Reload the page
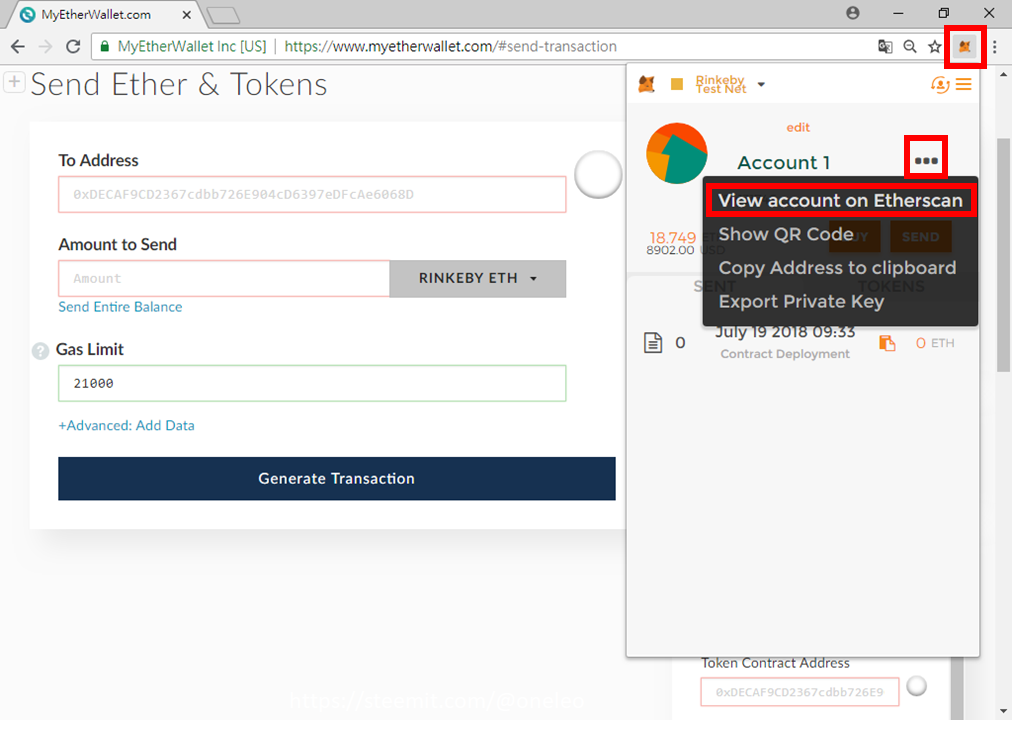The image size is (1012, 729). pyautogui.click(x=73, y=46)
